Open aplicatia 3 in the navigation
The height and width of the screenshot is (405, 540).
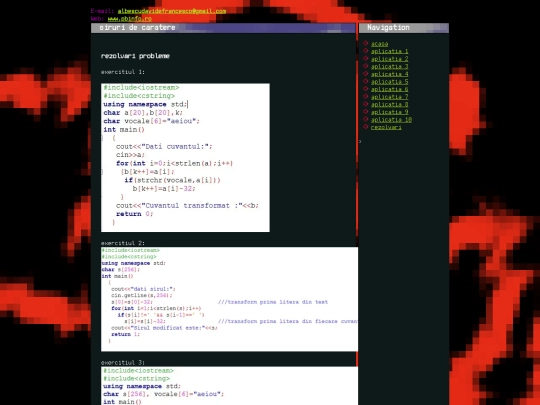(390, 66)
